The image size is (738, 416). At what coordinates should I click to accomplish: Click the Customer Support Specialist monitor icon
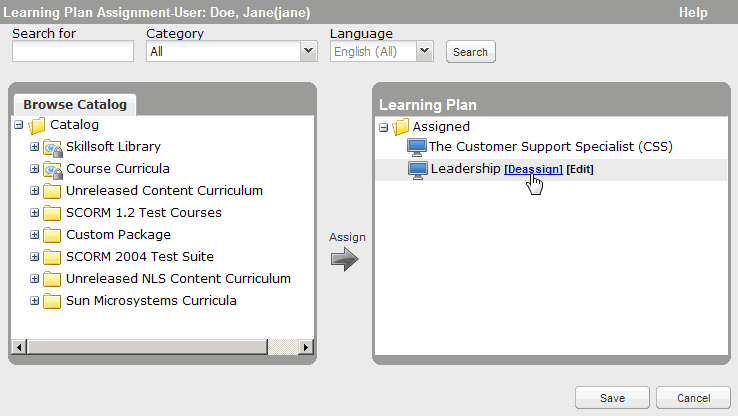(x=417, y=147)
